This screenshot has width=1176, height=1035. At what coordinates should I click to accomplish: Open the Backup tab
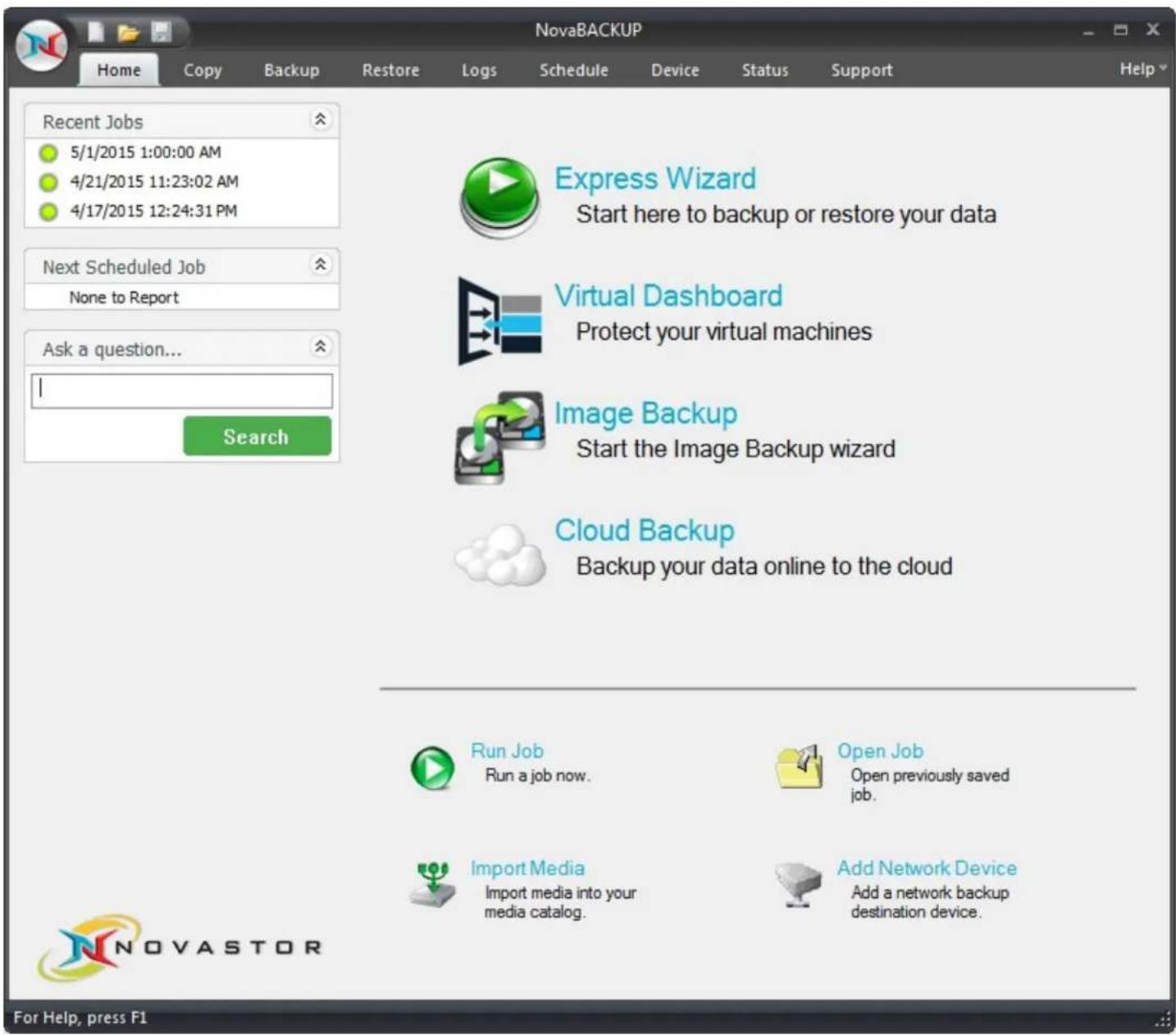[292, 71]
